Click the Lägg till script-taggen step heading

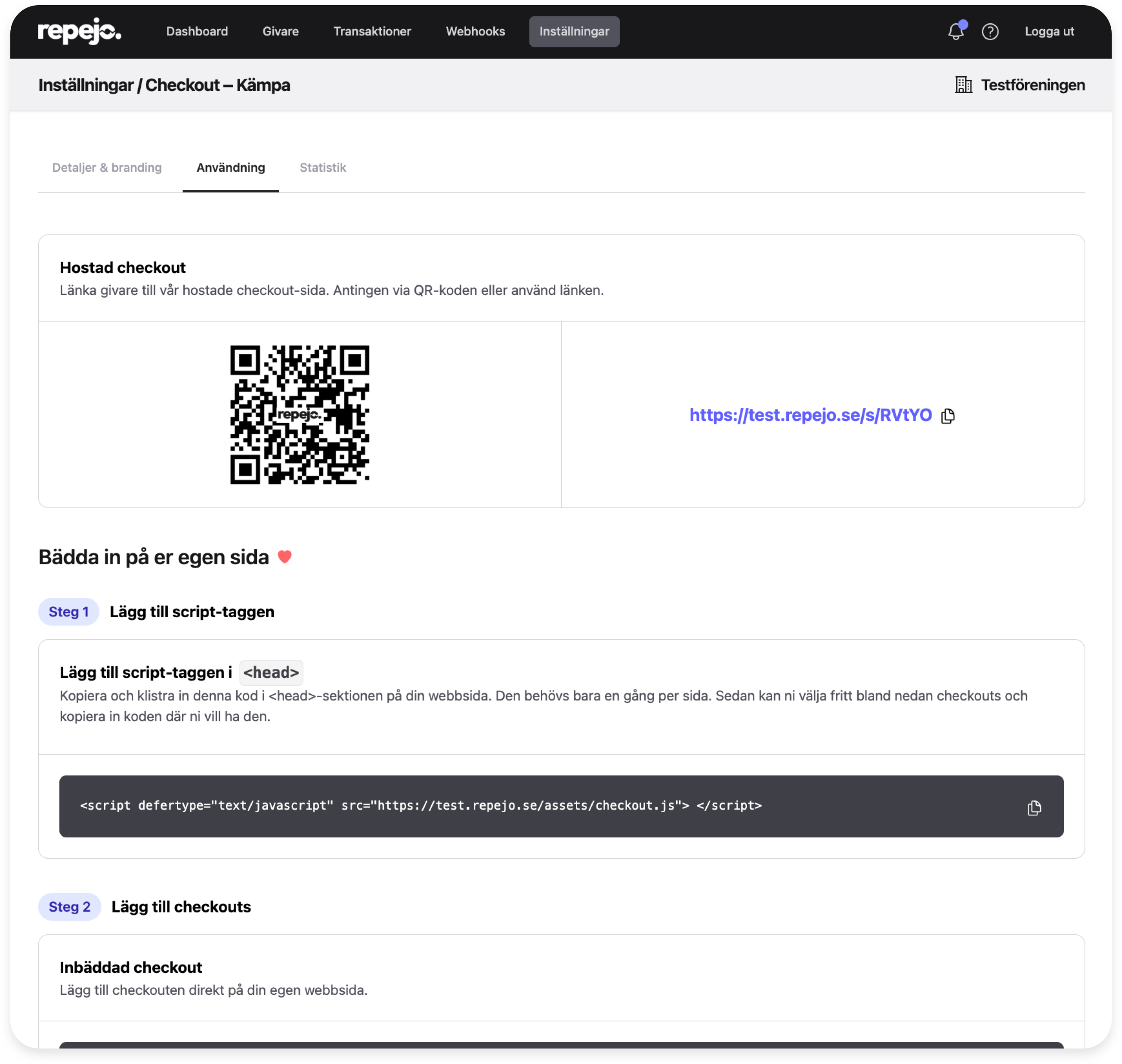(192, 612)
